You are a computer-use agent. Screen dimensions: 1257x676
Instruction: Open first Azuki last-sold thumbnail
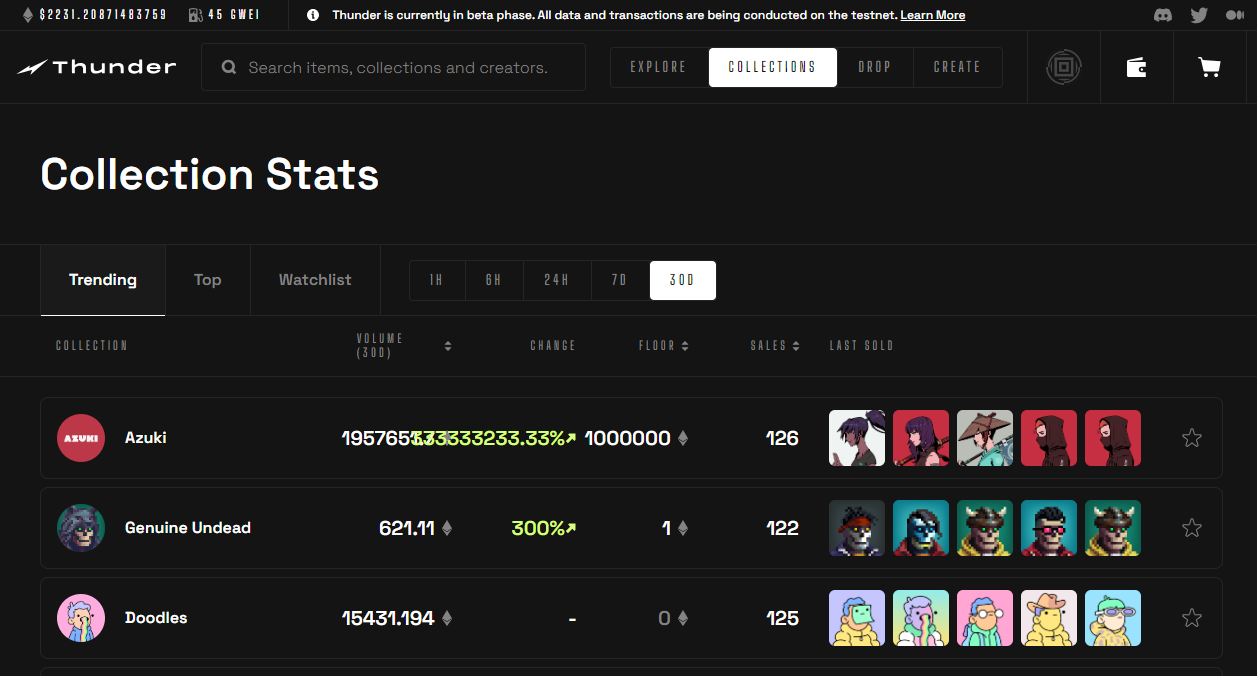click(857, 438)
